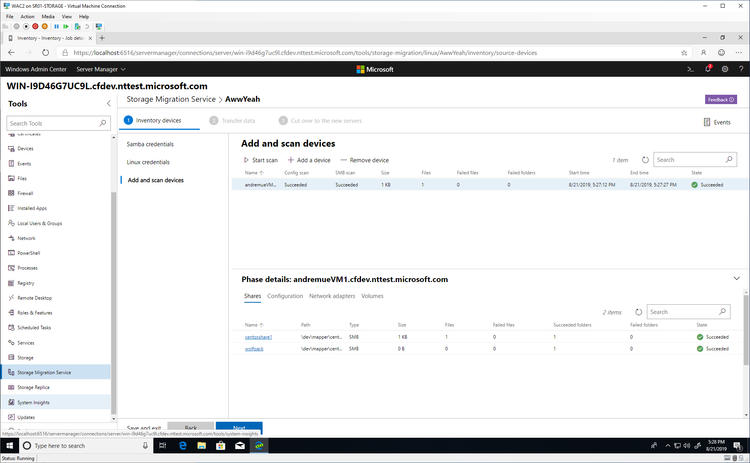
Task: Click the Start scan button
Action: [261, 160]
